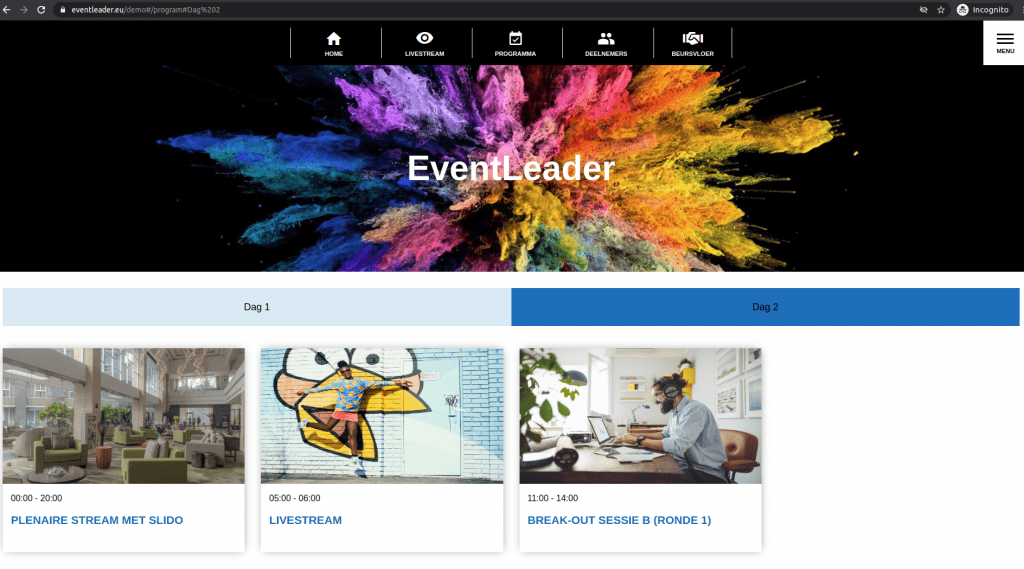The image size is (1024, 569).
Task: Click the browser forward arrow
Action: point(24,10)
